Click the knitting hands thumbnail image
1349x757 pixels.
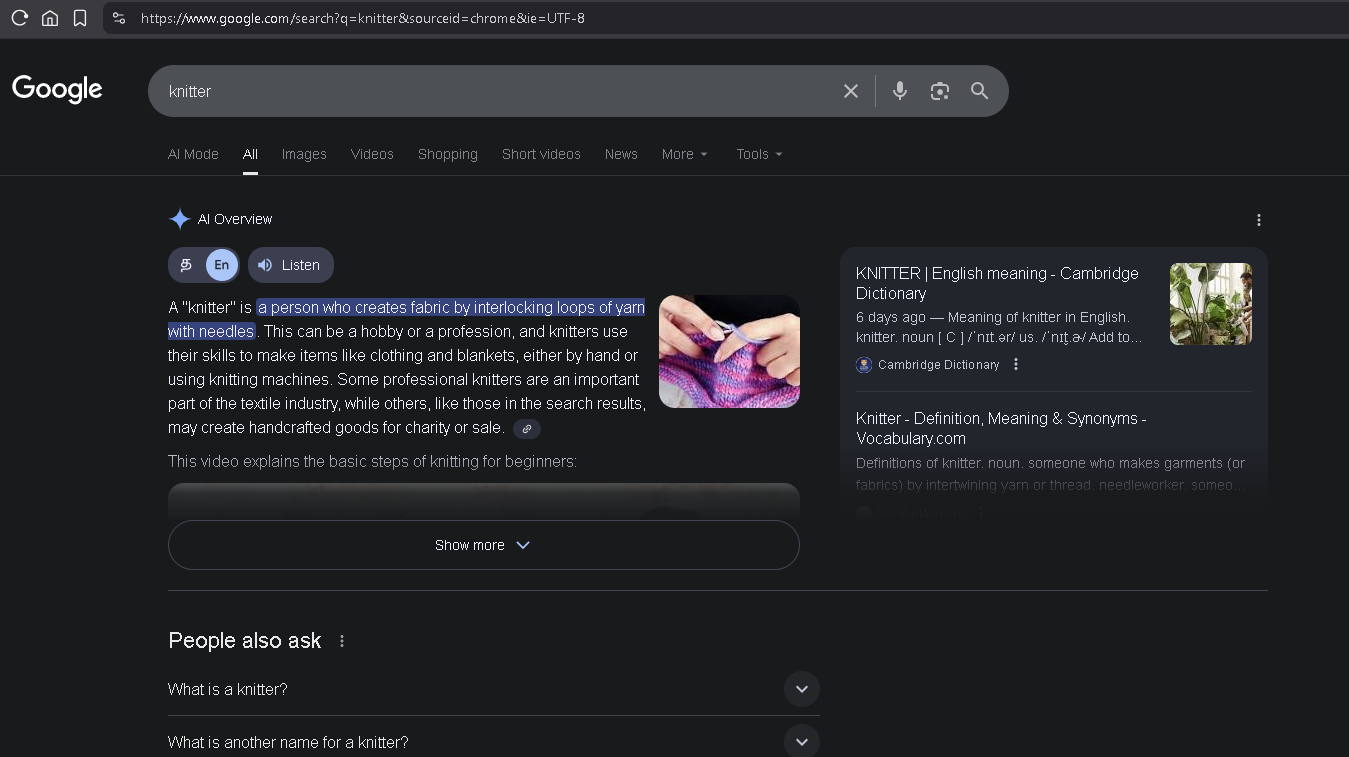[x=729, y=351]
